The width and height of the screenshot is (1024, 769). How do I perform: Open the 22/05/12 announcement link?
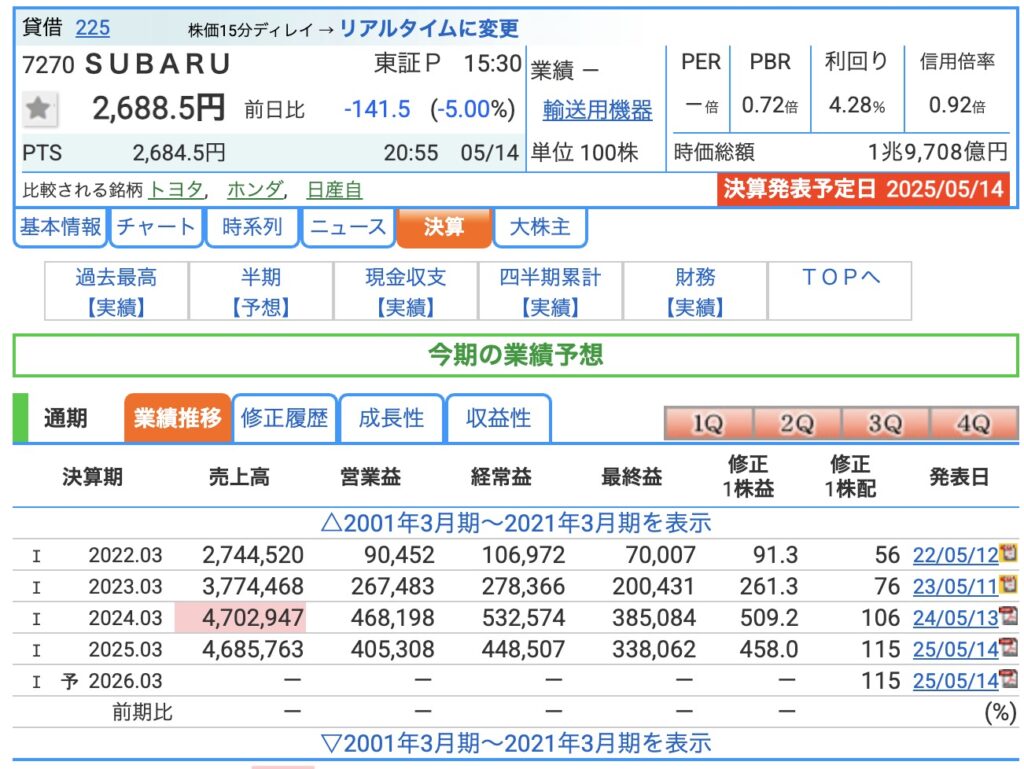tap(955, 555)
